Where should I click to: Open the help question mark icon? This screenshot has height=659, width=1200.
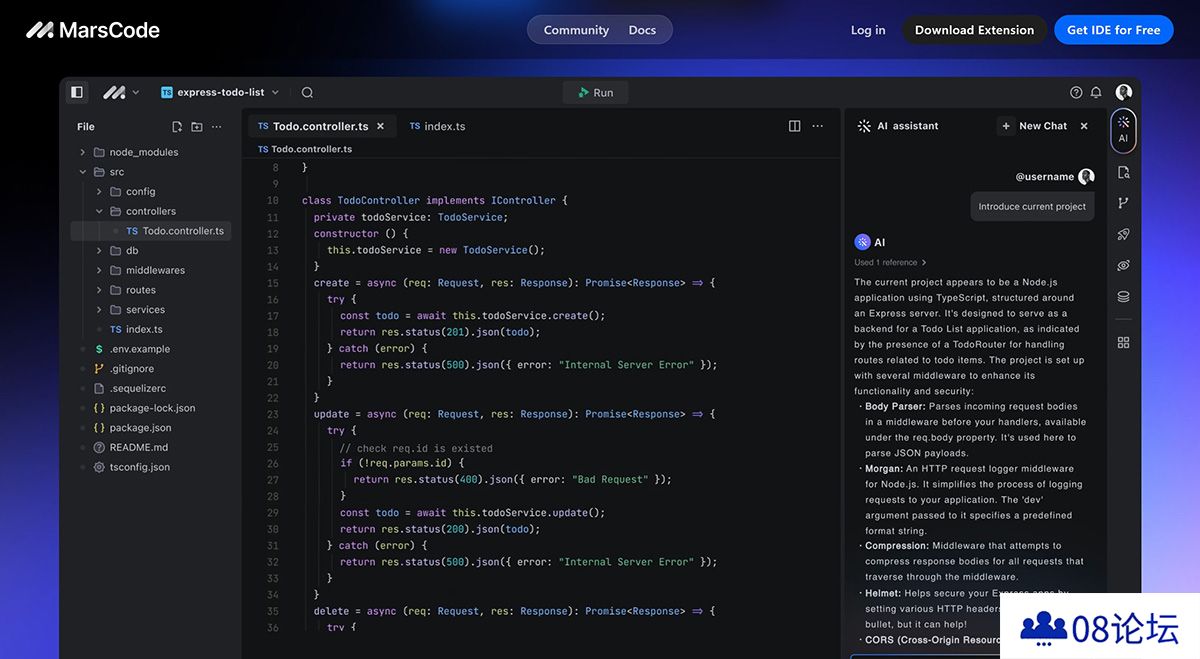click(1076, 92)
